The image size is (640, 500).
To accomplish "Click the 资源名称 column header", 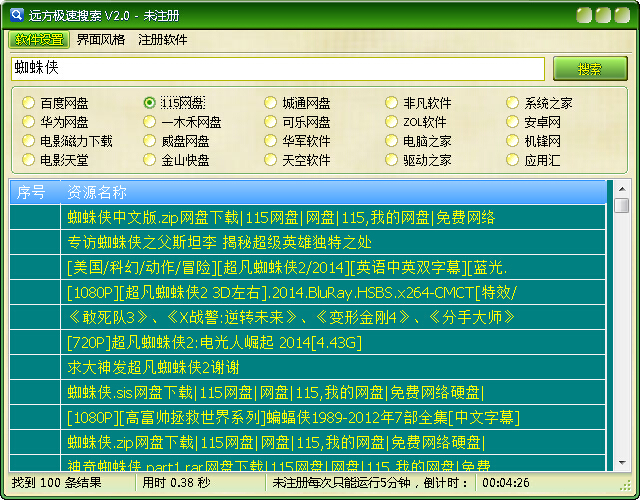I will click(333, 192).
